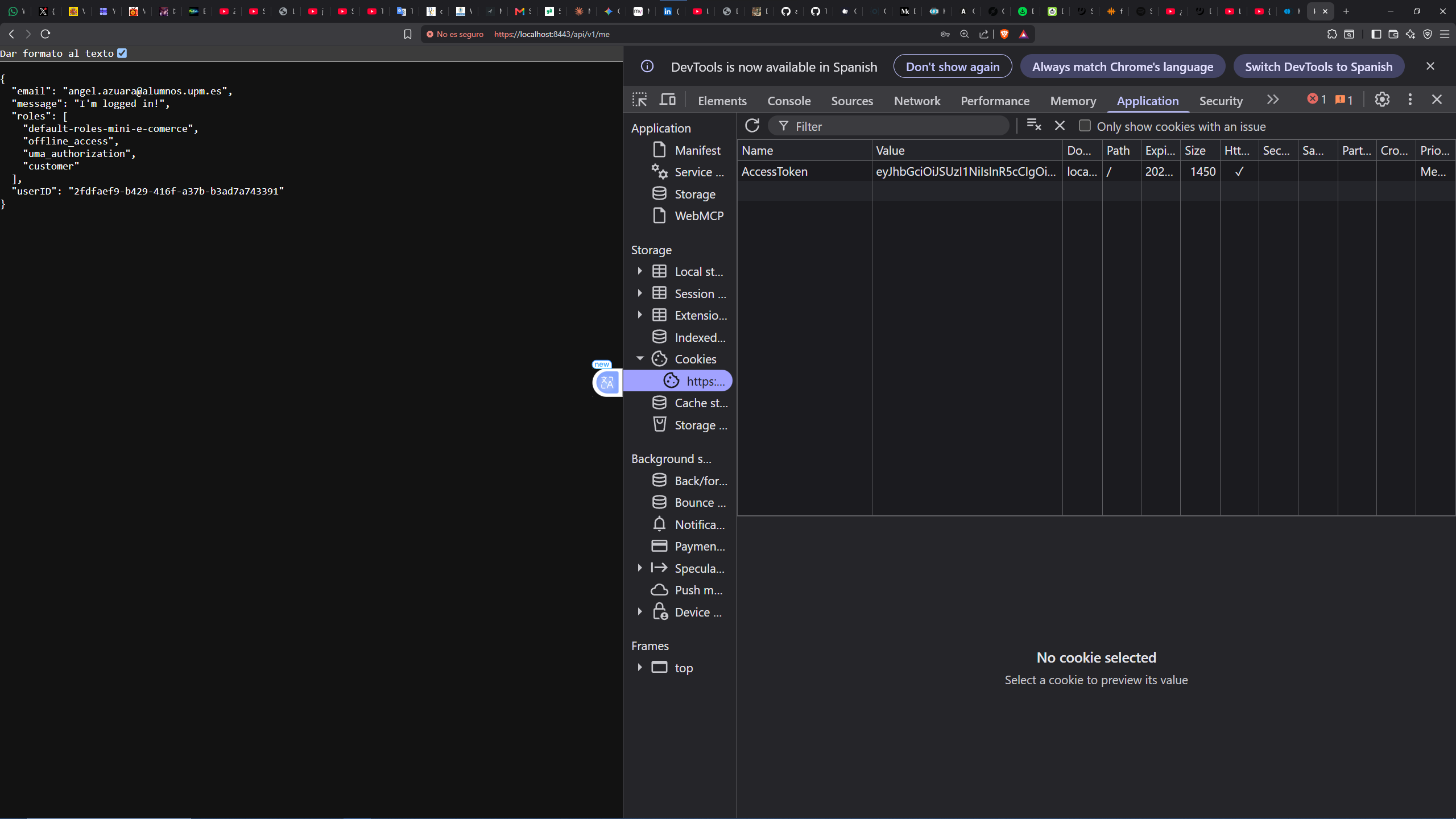The image size is (1456, 819).
Task: Close the DevTools panel
Action: click(1437, 100)
